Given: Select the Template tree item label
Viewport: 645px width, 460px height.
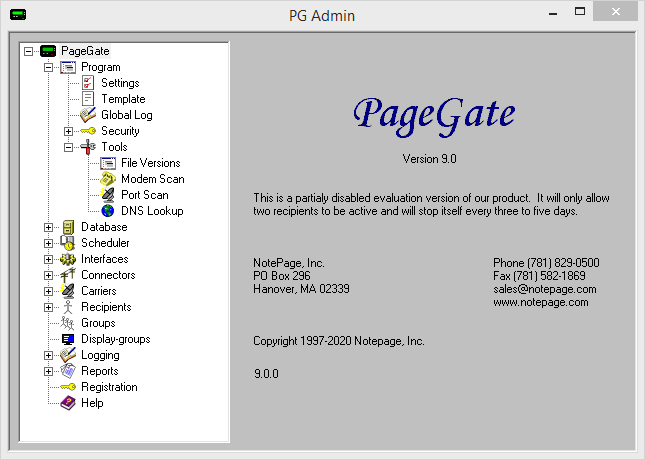Looking at the screenshot, I should (123, 99).
